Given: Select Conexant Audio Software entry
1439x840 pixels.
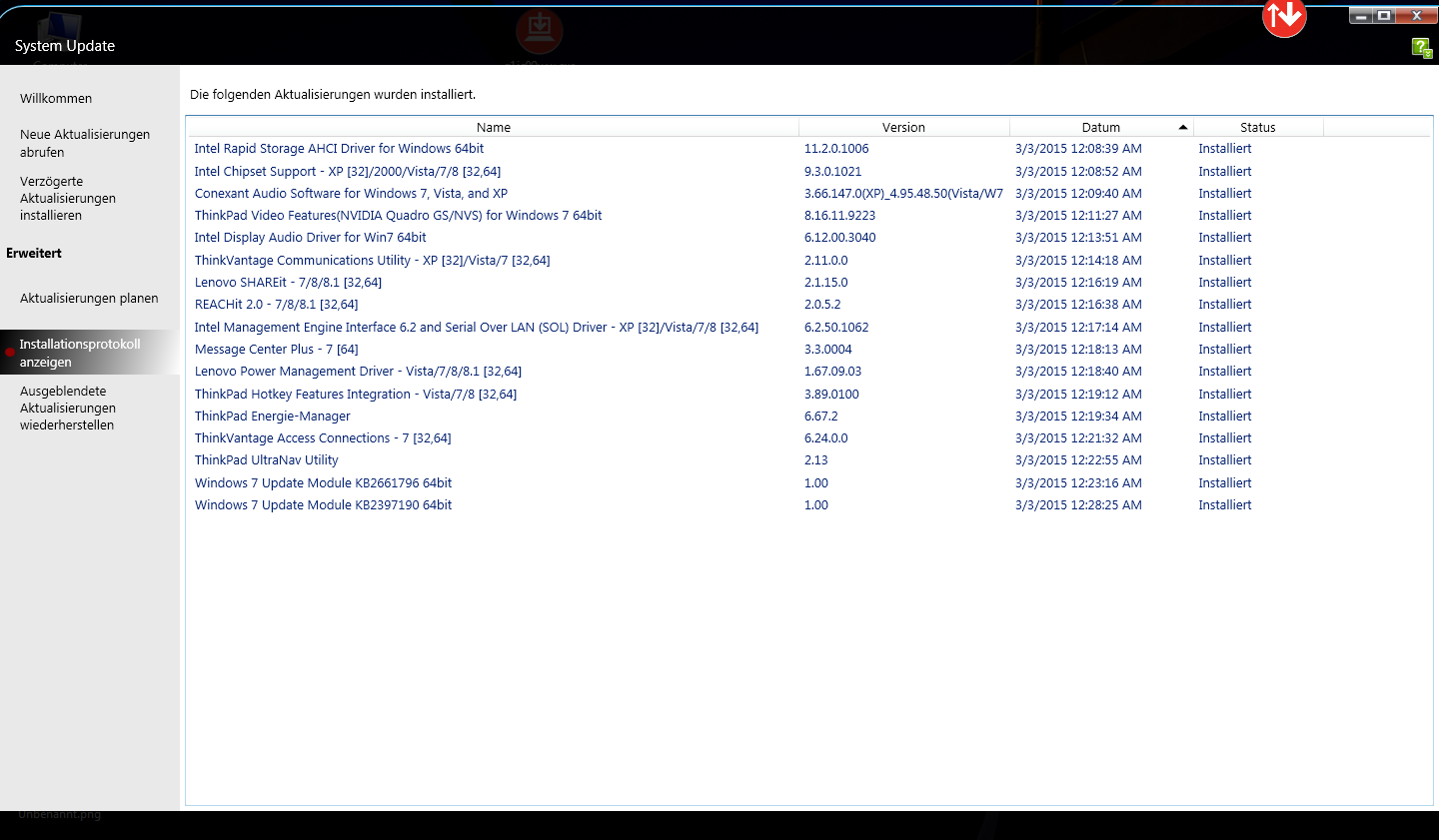Looking at the screenshot, I should [x=351, y=194].
